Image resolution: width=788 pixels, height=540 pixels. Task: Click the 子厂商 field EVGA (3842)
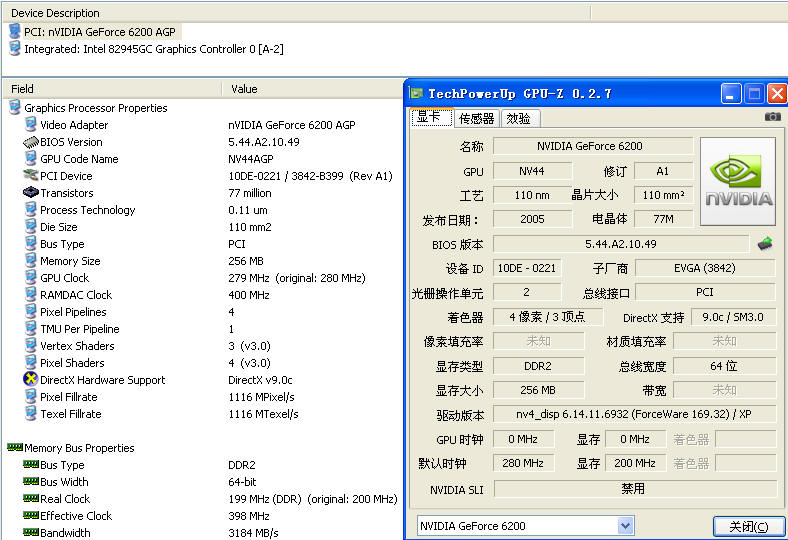705,268
